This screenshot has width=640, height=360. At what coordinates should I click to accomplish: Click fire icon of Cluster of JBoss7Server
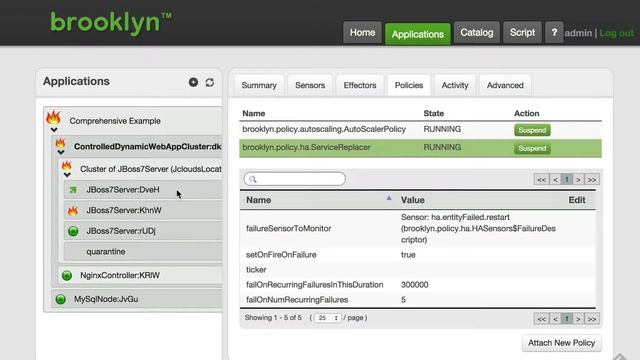(x=67, y=166)
